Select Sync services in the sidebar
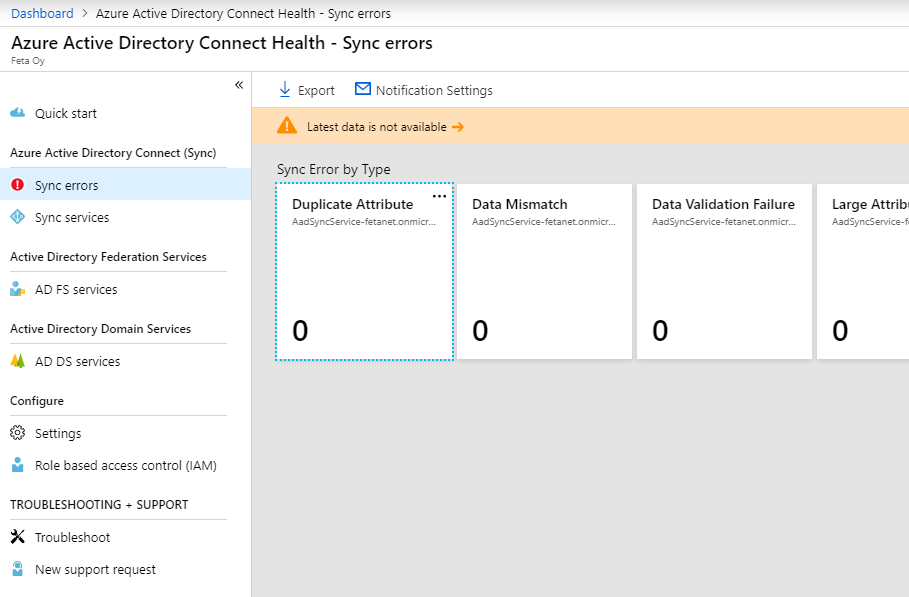Screen dimensions: 909x597 tap(72, 217)
